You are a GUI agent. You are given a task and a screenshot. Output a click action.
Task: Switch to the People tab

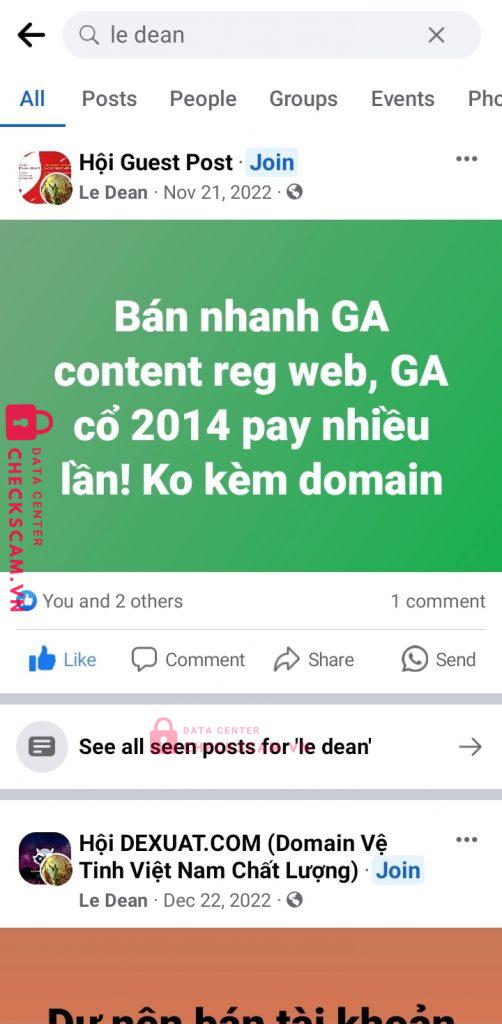click(203, 99)
